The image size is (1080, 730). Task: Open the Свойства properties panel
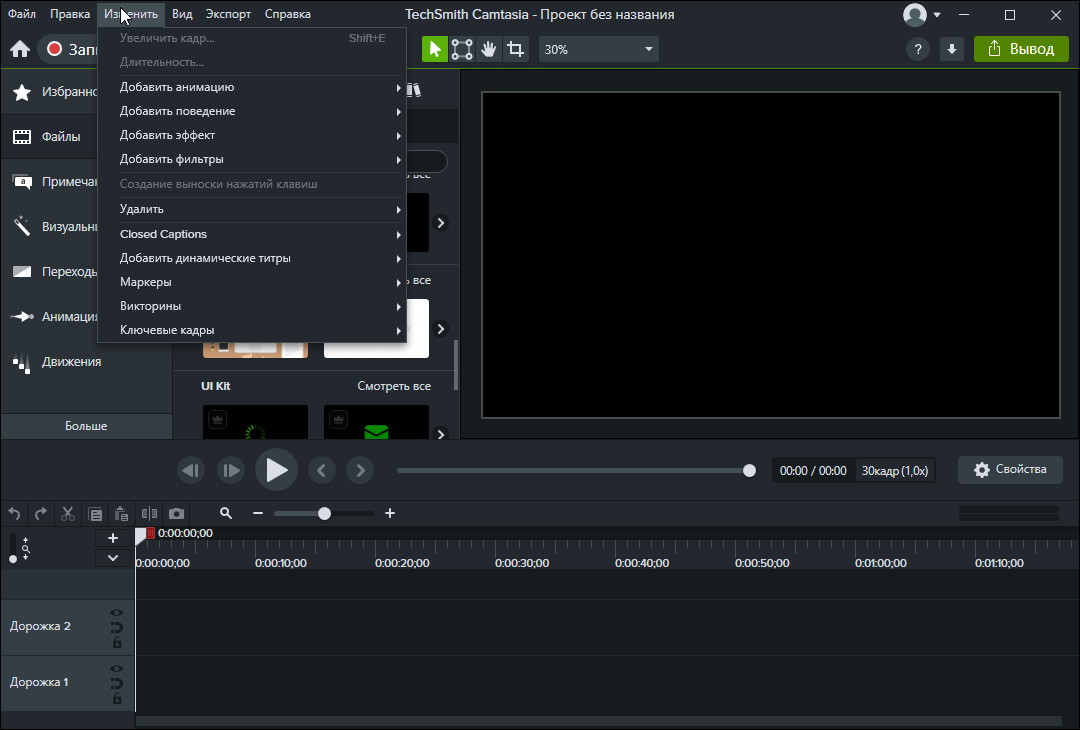click(1010, 470)
